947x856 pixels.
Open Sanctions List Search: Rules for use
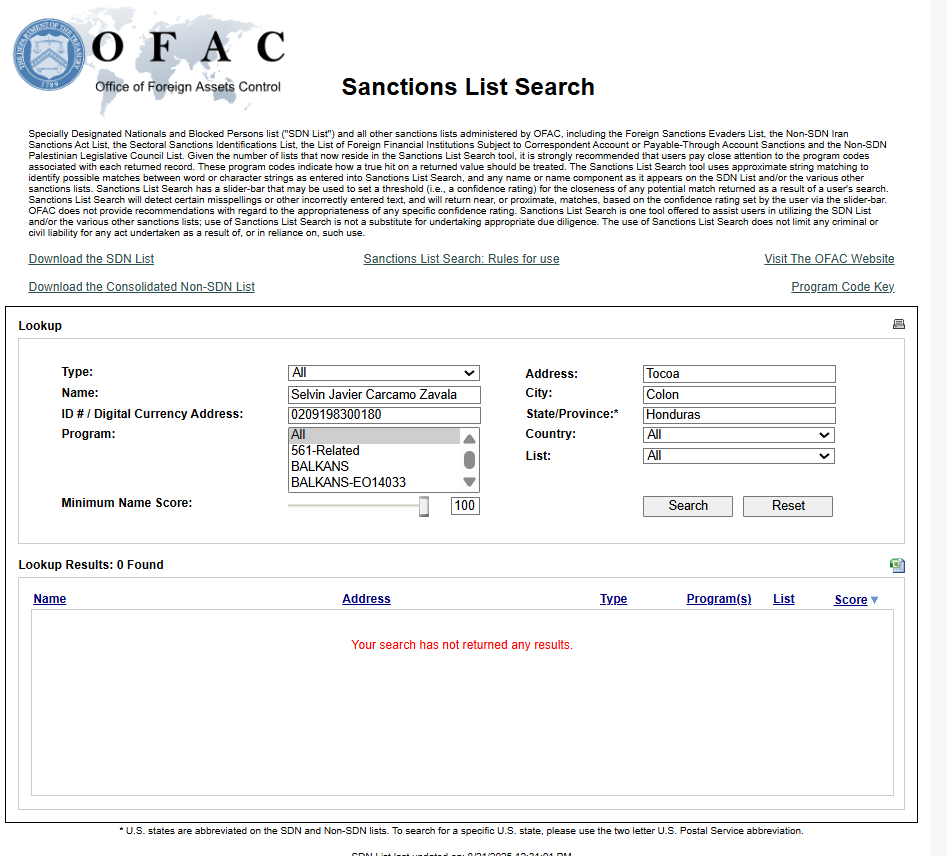(461, 259)
